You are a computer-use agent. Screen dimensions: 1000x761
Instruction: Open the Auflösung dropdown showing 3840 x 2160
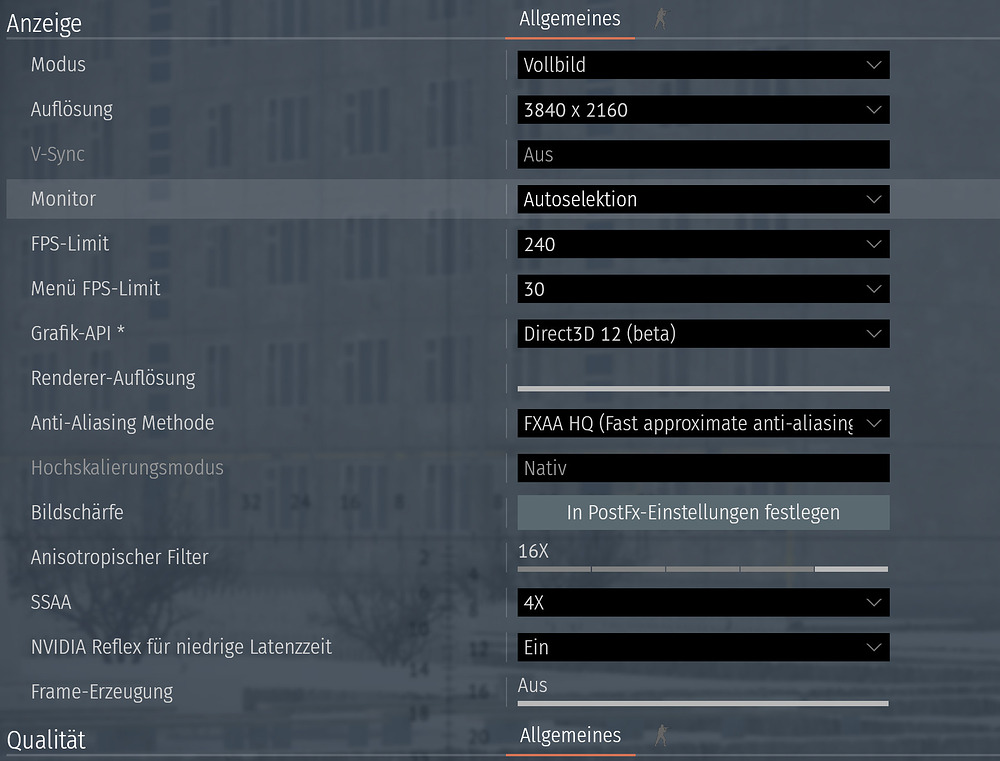[x=703, y=110]
